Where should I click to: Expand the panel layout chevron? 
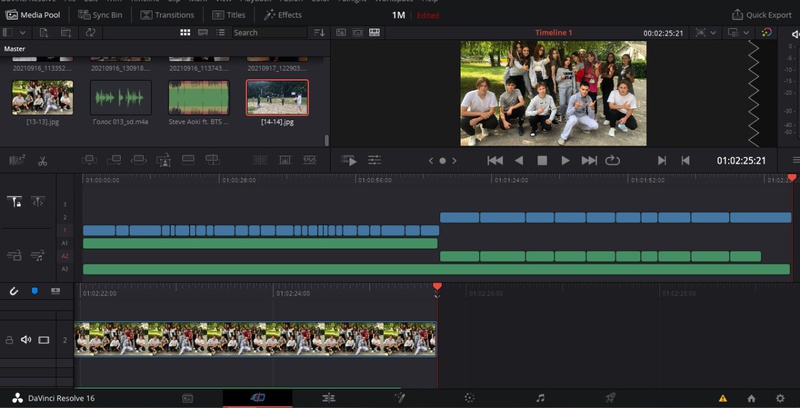point(22,33)
